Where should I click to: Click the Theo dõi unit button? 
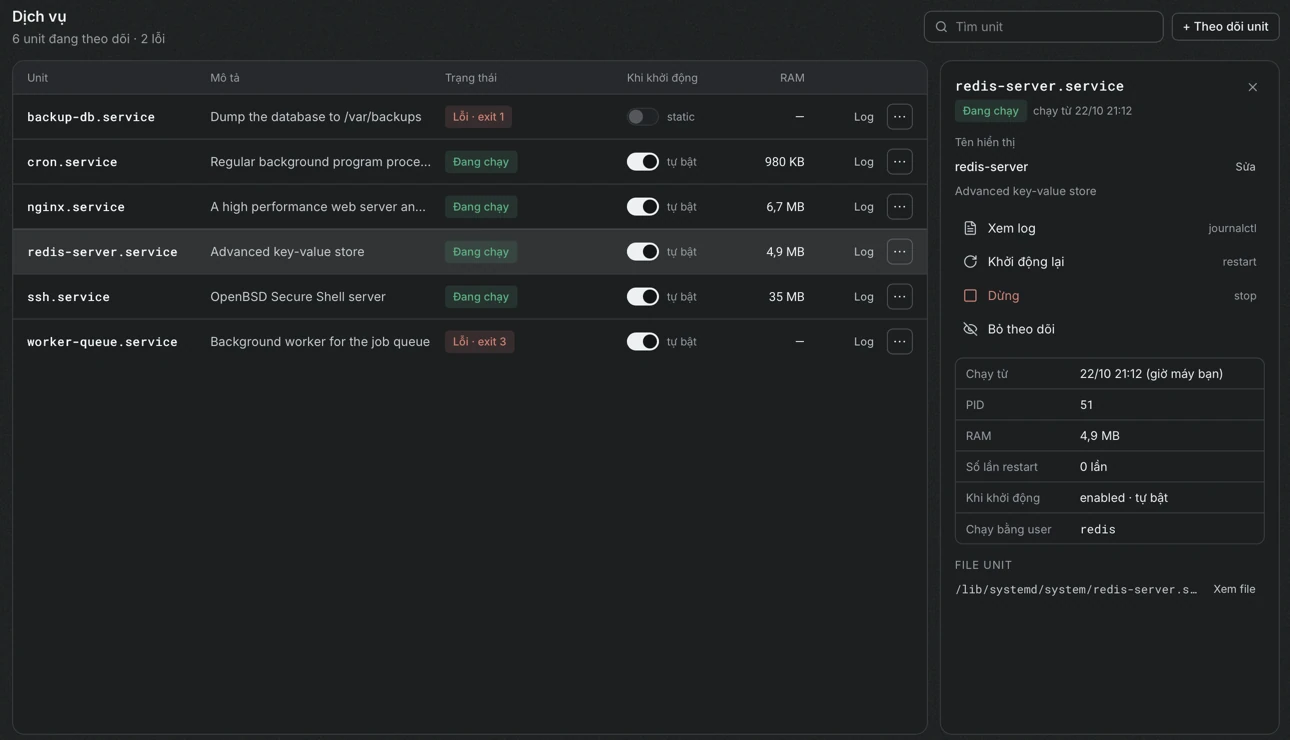1225,27
